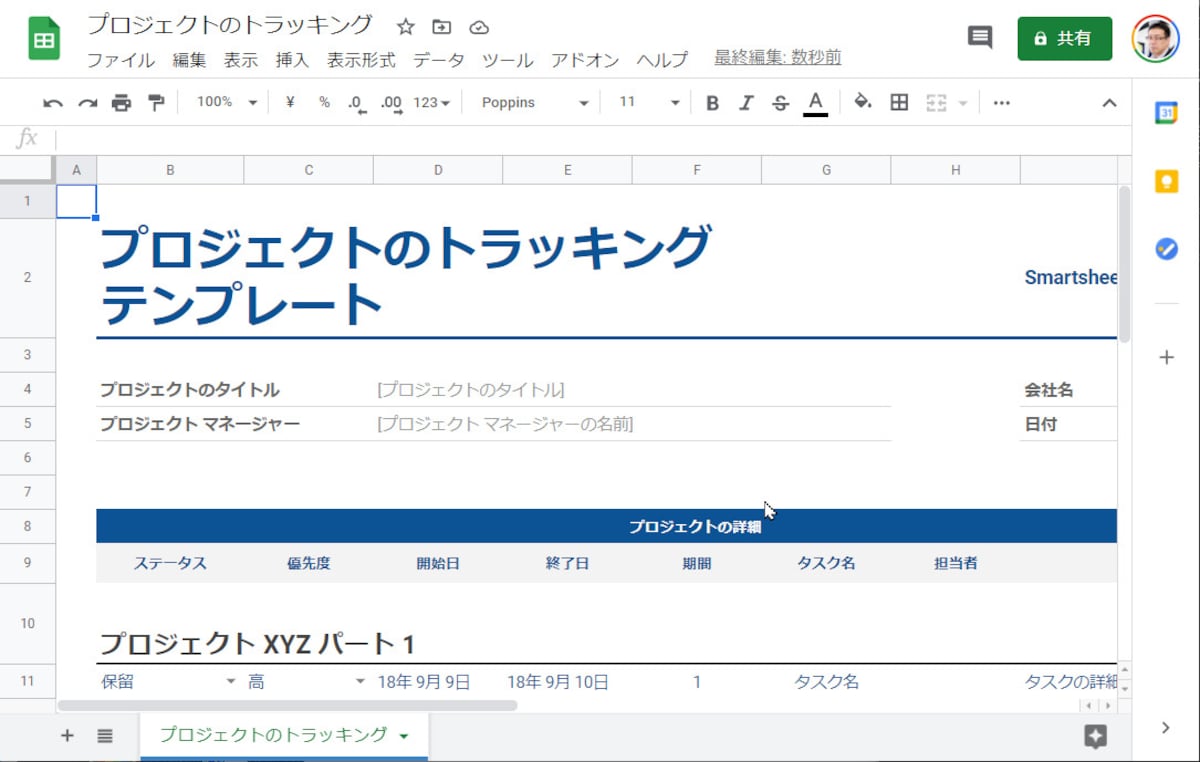Undo the last action
Viewport: 1200px width, 762px height.
pyautogui.click(x=53, y=102)
